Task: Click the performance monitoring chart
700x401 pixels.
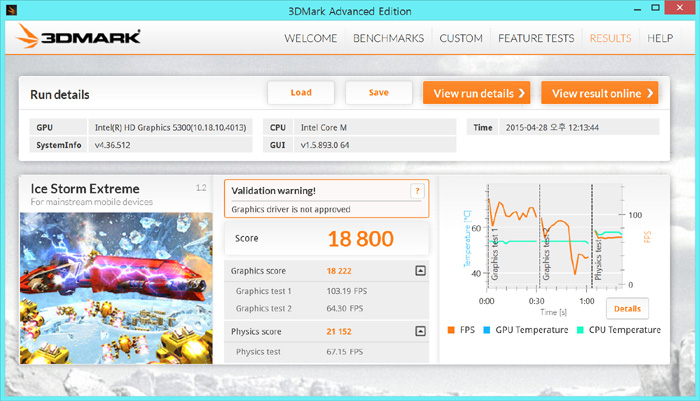Action: [x=555, y=235]
